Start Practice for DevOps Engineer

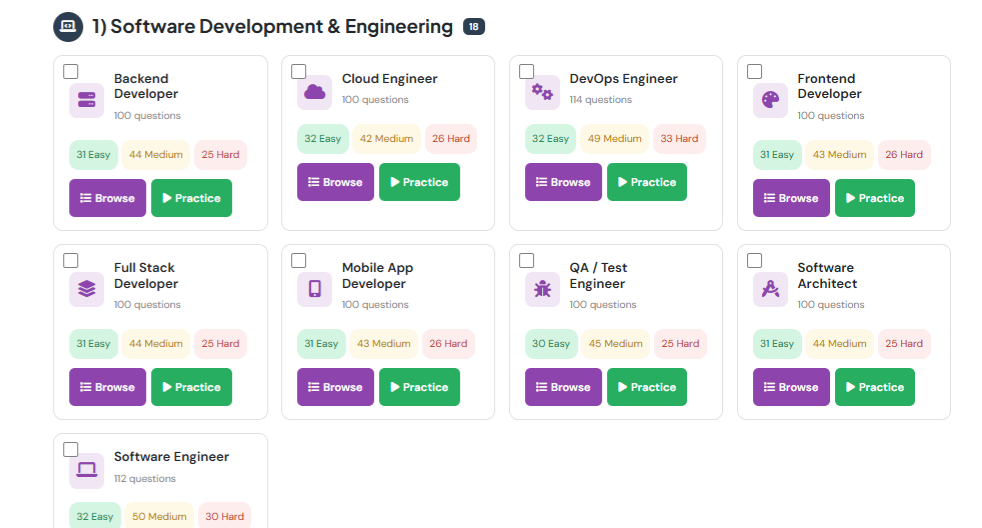coord(647,182)
